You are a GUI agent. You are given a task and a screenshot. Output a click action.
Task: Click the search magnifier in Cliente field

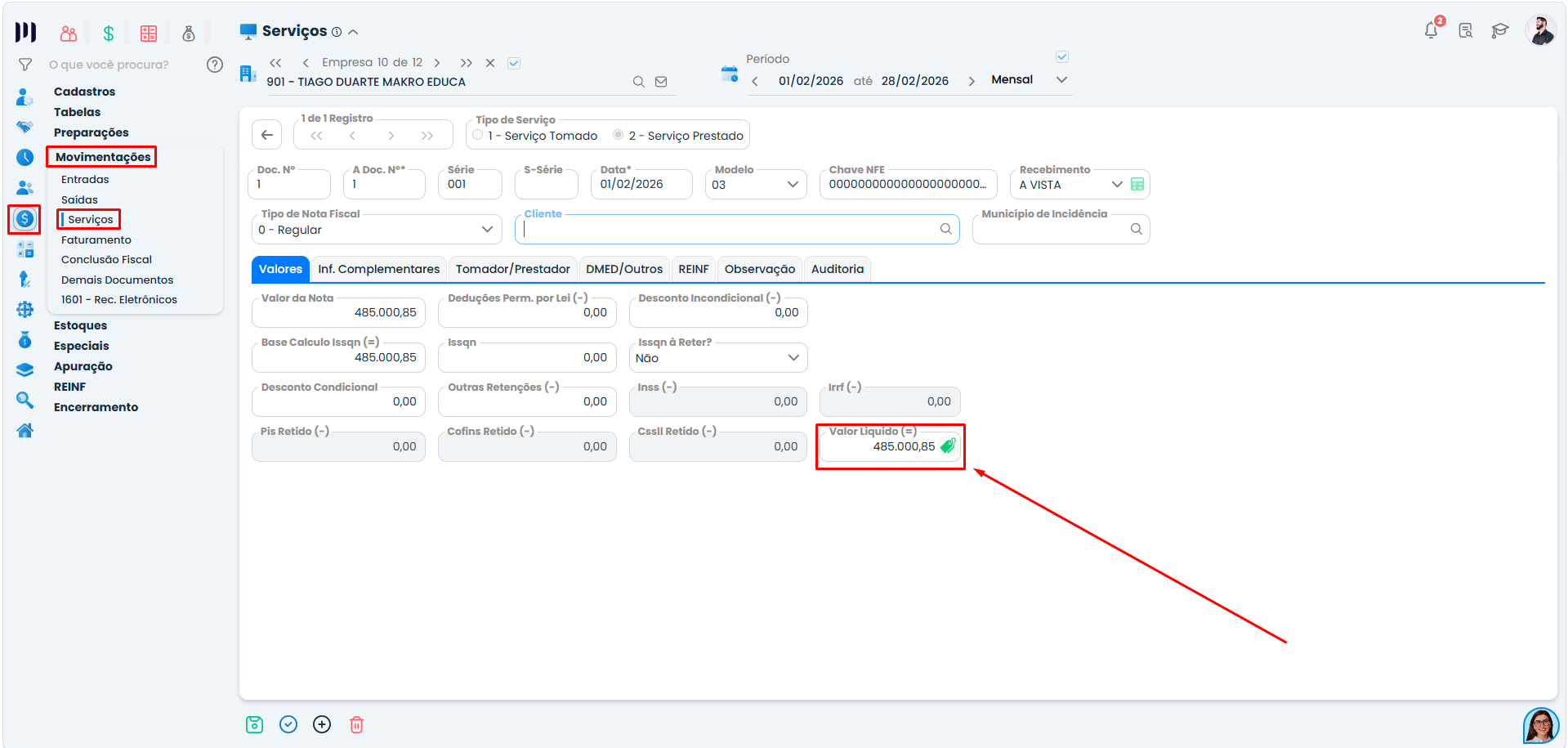(946, 230)
